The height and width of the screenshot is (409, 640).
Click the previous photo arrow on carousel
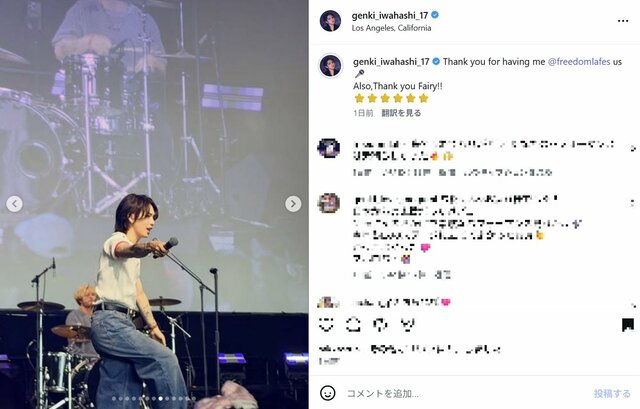(x=14, y=204)
